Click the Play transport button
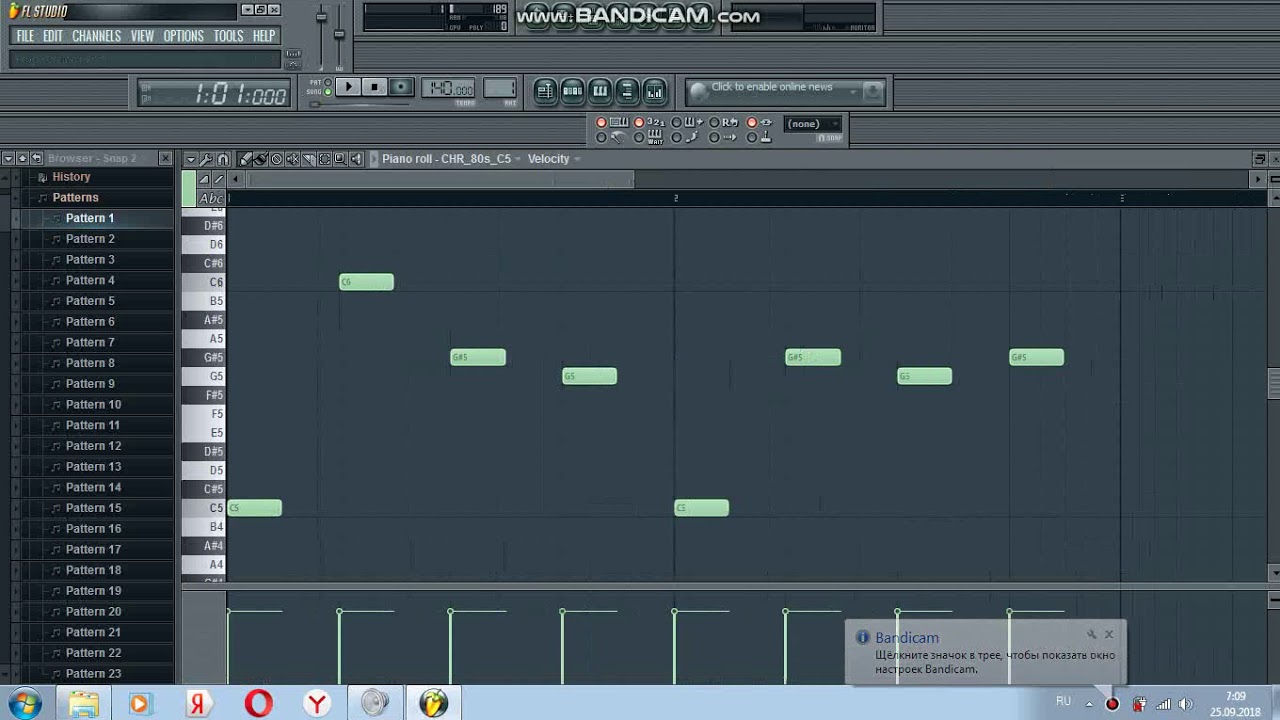The height and width of the screenshot is (720, 1280). pyautogui.click(x=348, y=88)
